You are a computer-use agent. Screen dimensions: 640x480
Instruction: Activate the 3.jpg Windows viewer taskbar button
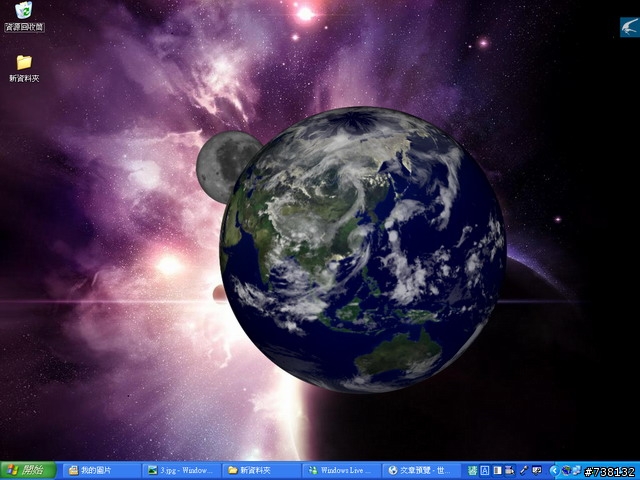click(x=181, y=470)
